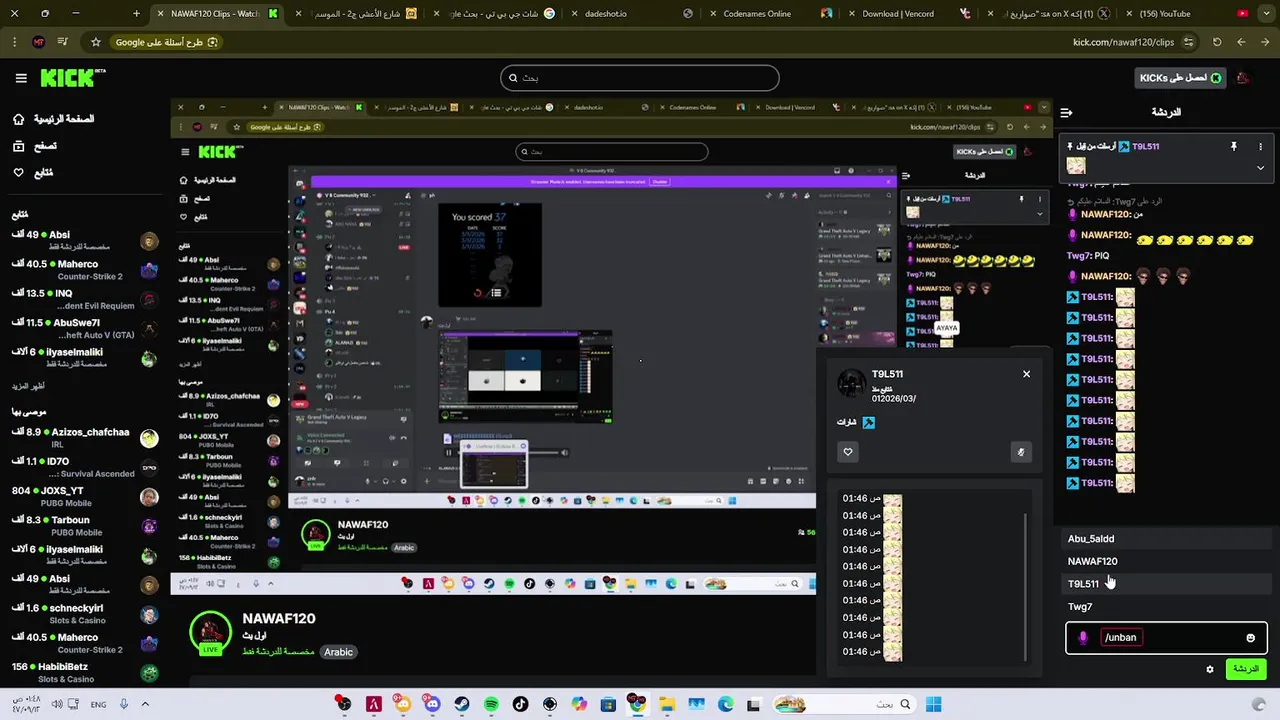Close the NAWAF120 Clips tab
This screenshot has width=1280, height=720.
click(x=162, y=14)
